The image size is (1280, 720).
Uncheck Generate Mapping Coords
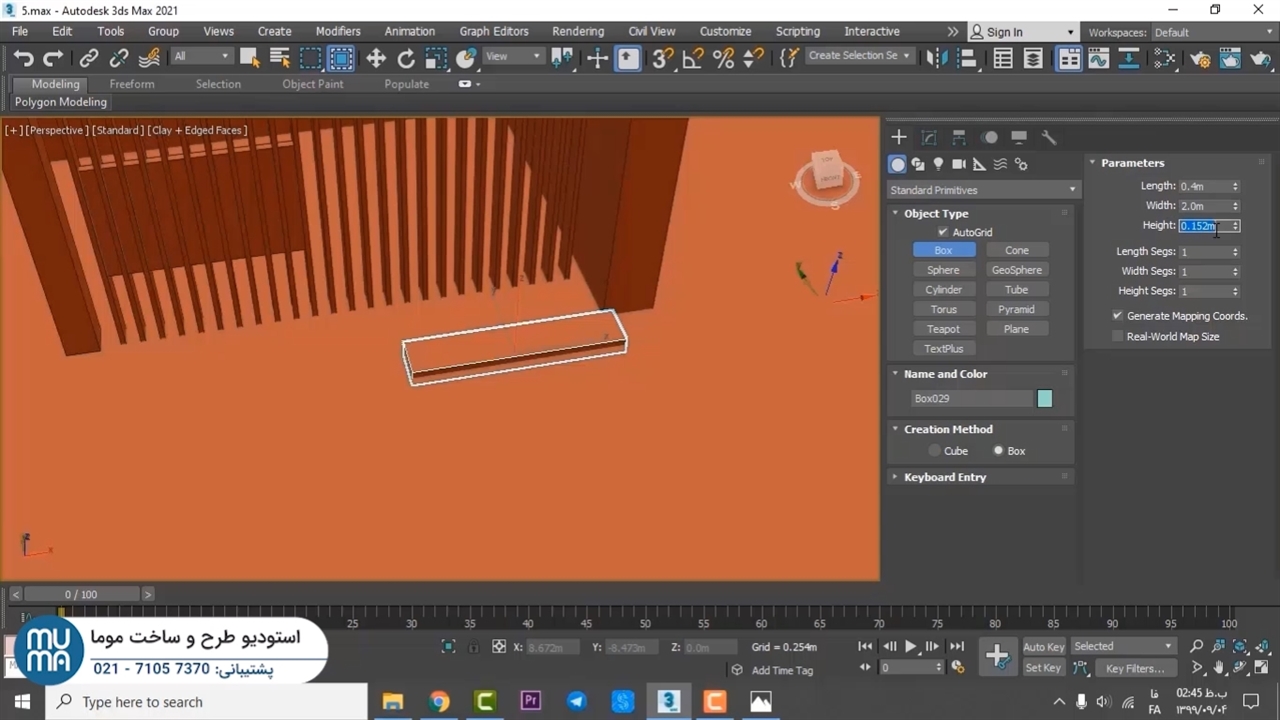tap(1117, 316)
